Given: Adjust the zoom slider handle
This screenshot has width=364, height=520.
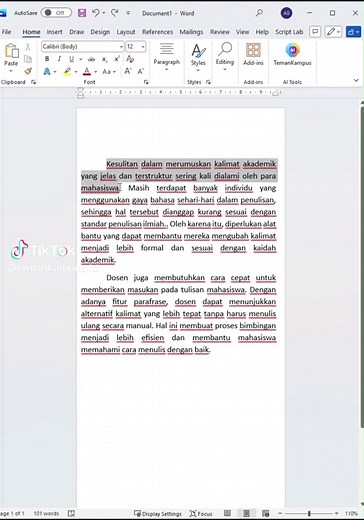Looking at the screenshot, I should click(x=309, y=513).
